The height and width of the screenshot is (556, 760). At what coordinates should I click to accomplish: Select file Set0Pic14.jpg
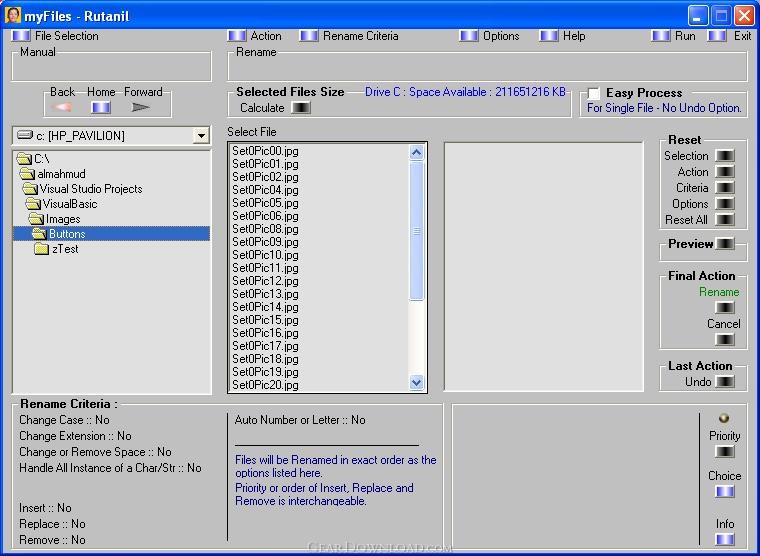265,307
